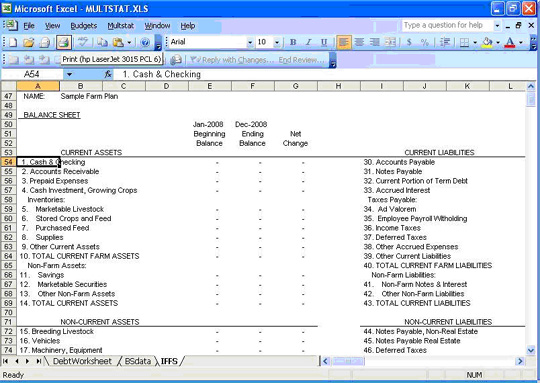
Task: Go to last sheet tab arrow
Action: 39,361
